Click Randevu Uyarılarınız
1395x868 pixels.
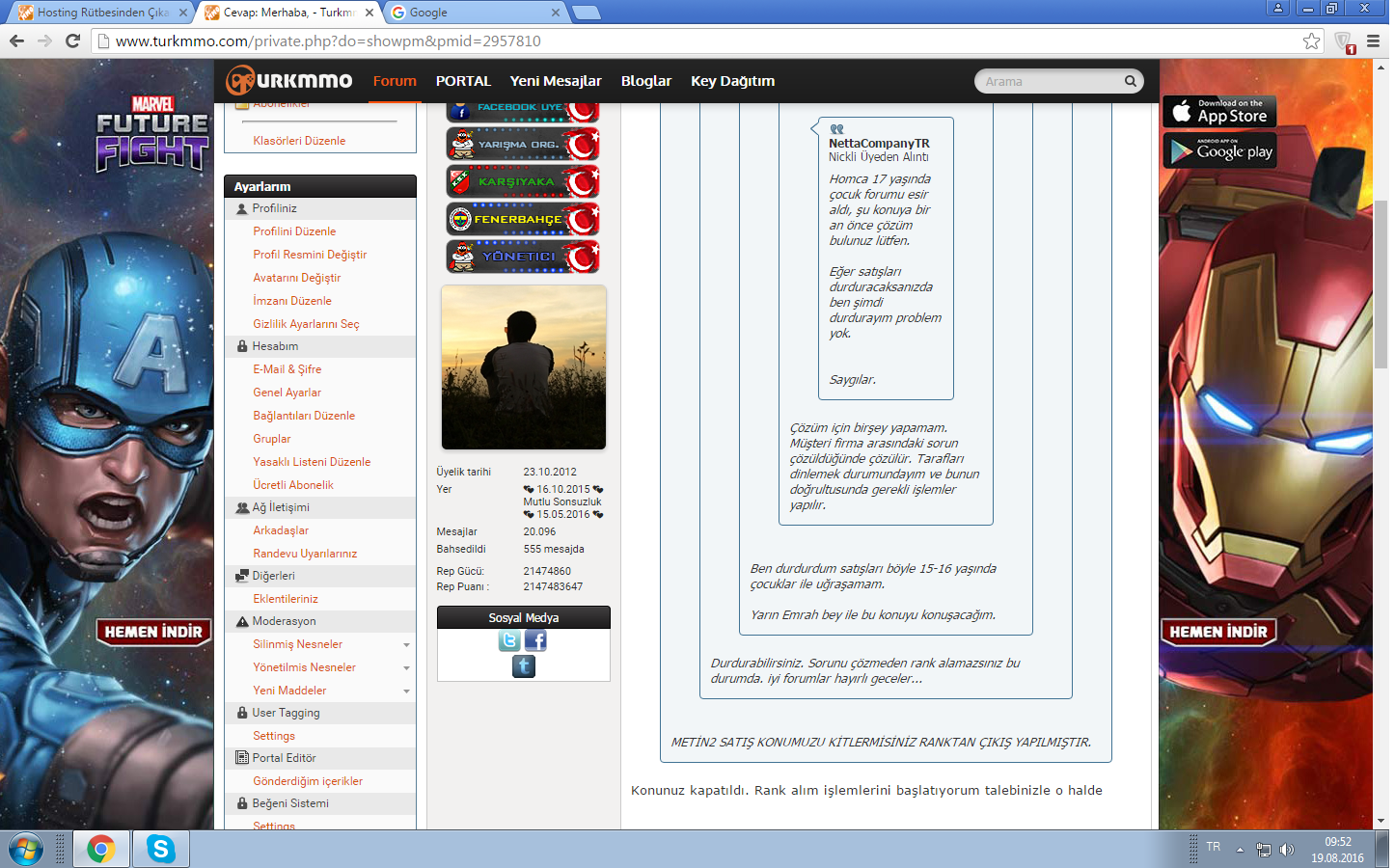(x=305, y=554)
